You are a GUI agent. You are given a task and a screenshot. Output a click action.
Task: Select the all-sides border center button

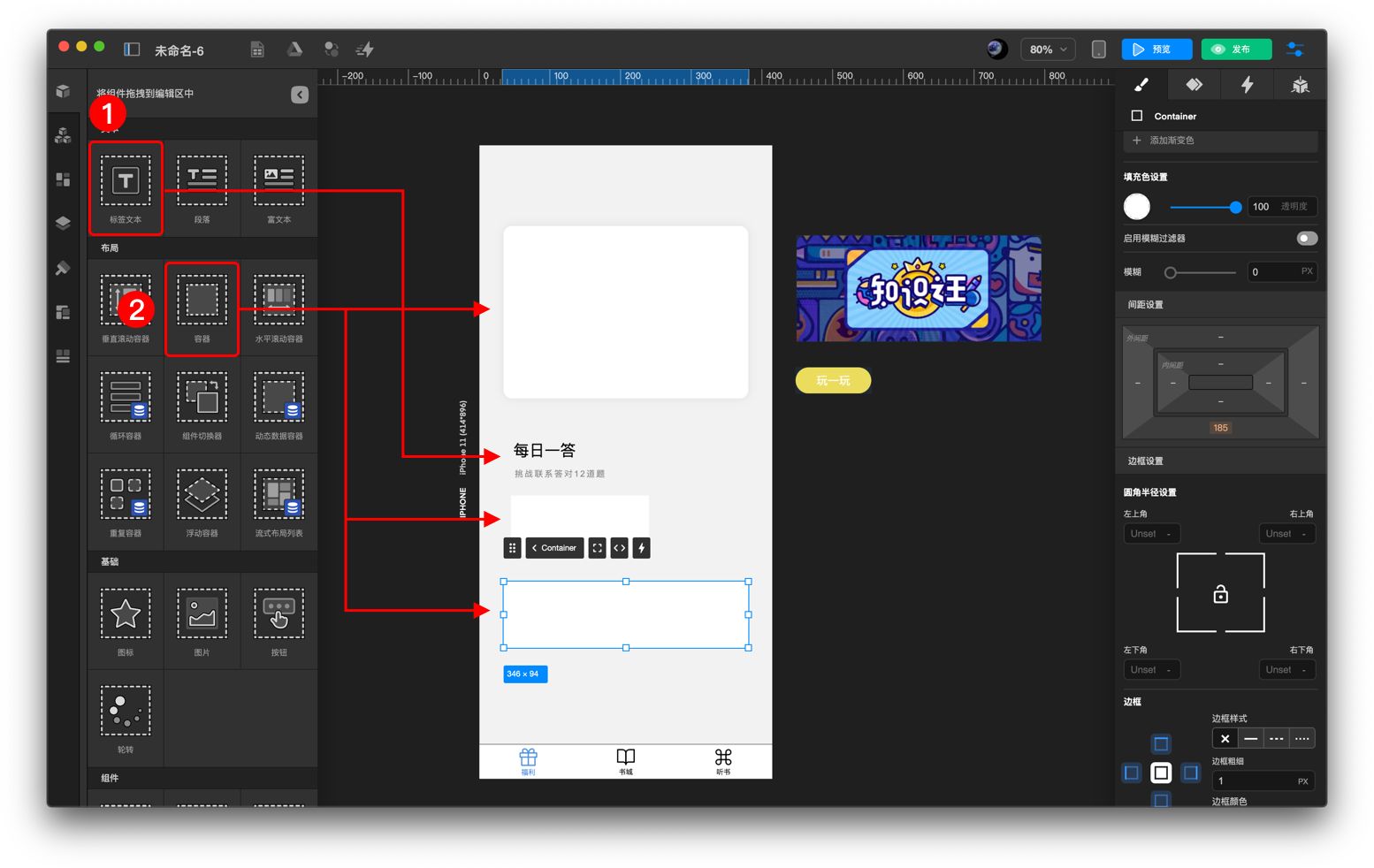click(x=1161, y=773)
